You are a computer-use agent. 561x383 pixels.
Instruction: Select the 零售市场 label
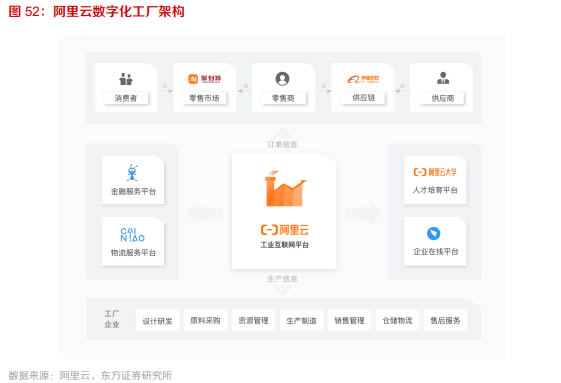pos(204,98)
